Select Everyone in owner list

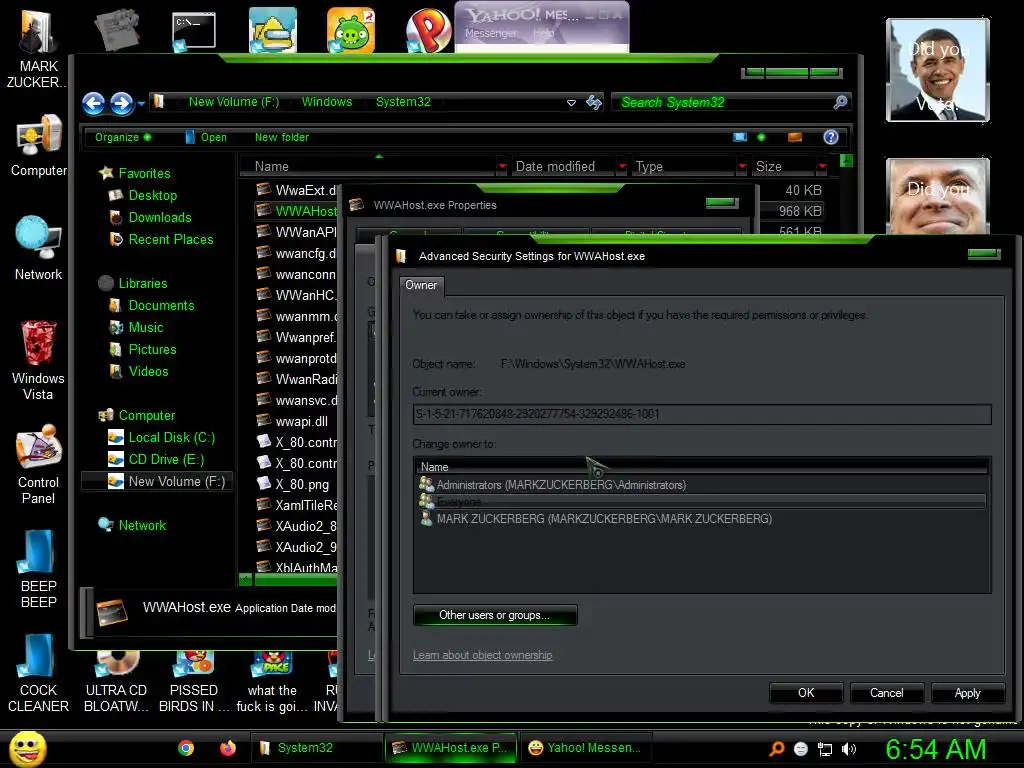point(701,502)
